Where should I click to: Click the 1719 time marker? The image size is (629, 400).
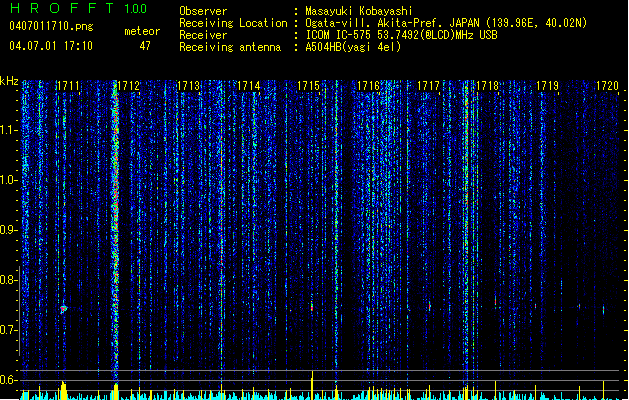[x=548, y=86]
